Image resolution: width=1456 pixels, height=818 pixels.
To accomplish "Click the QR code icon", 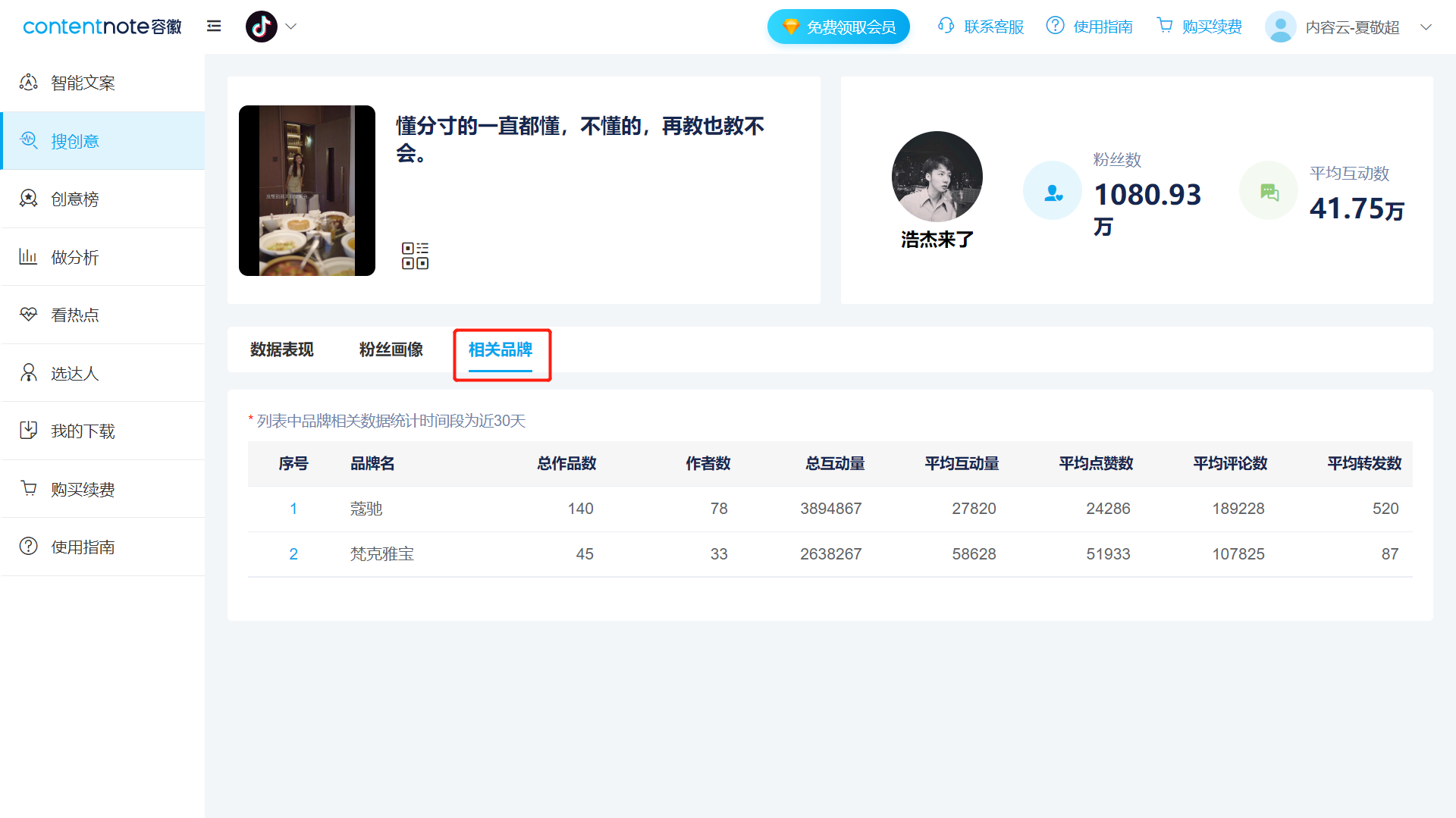I will [415, 255].
